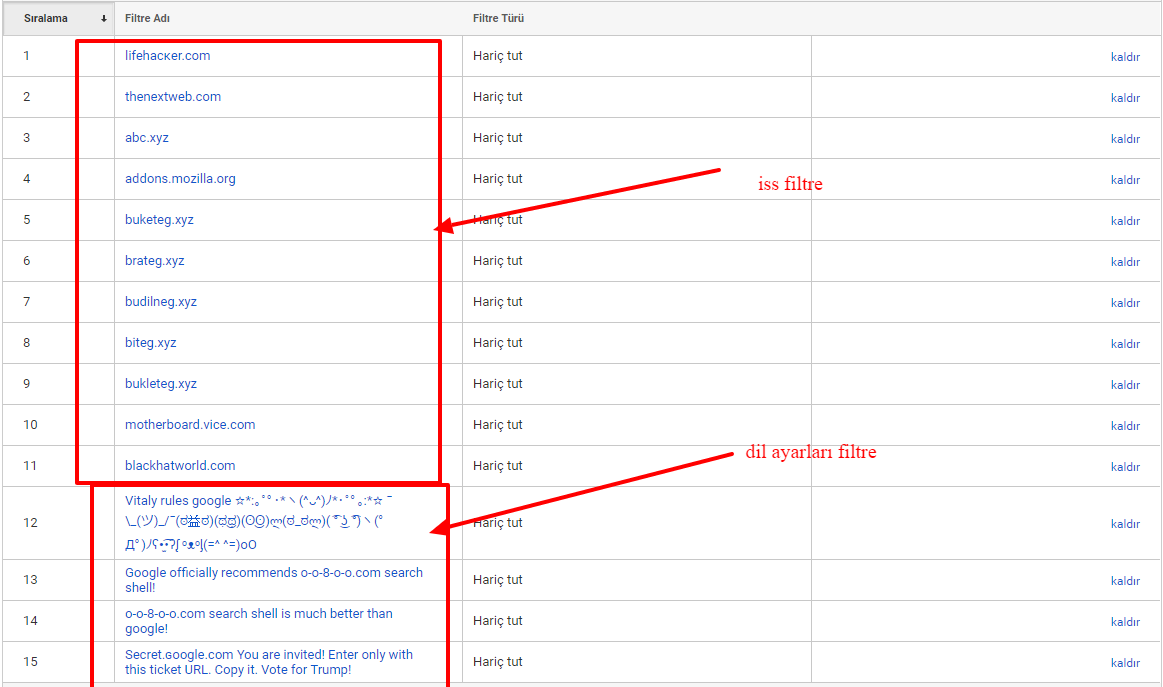Click kaldır in row 12 Vitaly filter
1163x687 pixels.
coord(1125,524)
